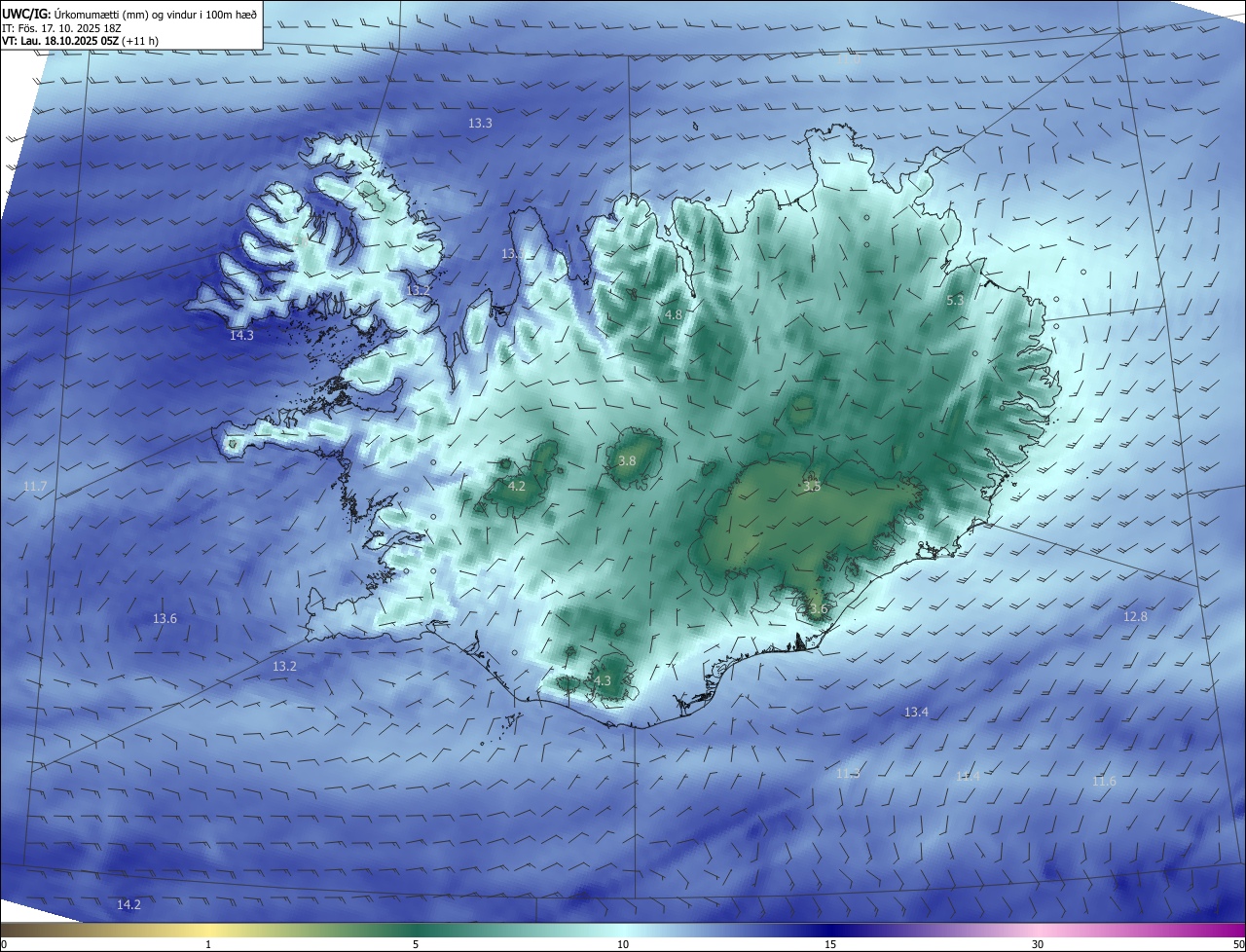This screenshot has height=952, width=1246.
Task: Click the pink colorbar segment above 30
Action: [x=1038, y=930]
